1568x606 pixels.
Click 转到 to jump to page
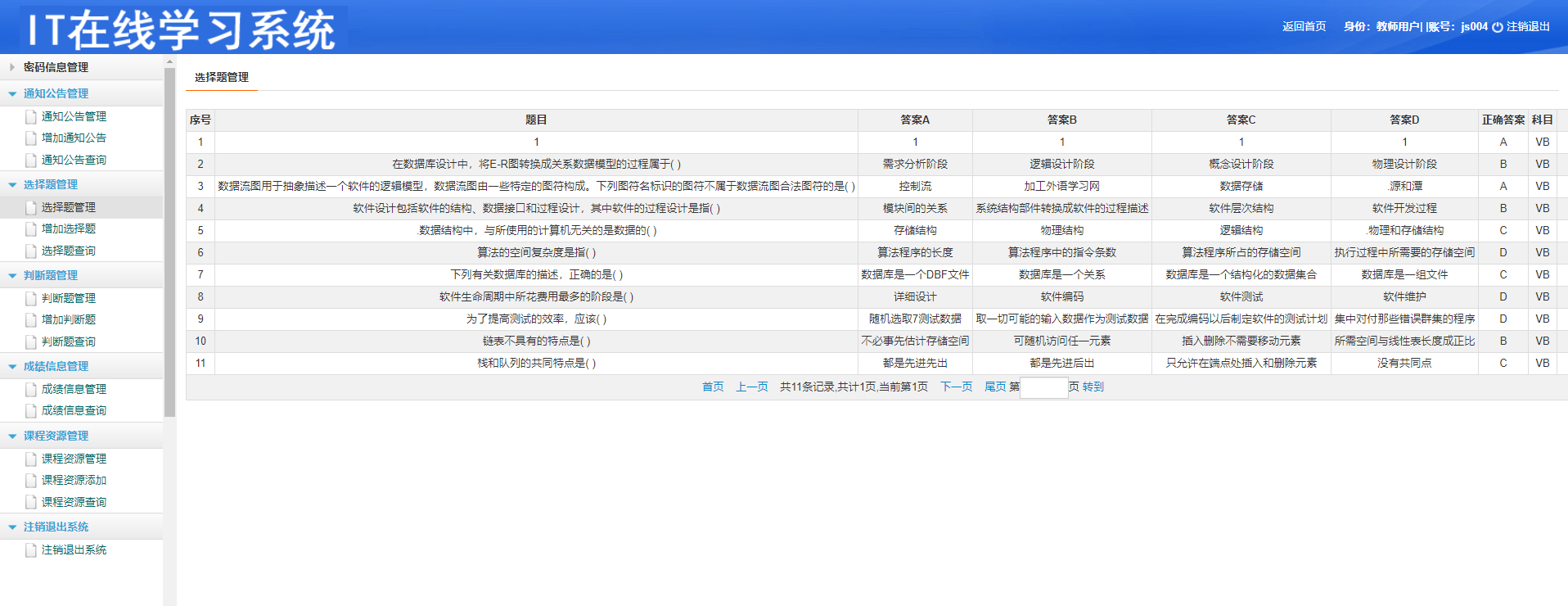click(1093, 387)
